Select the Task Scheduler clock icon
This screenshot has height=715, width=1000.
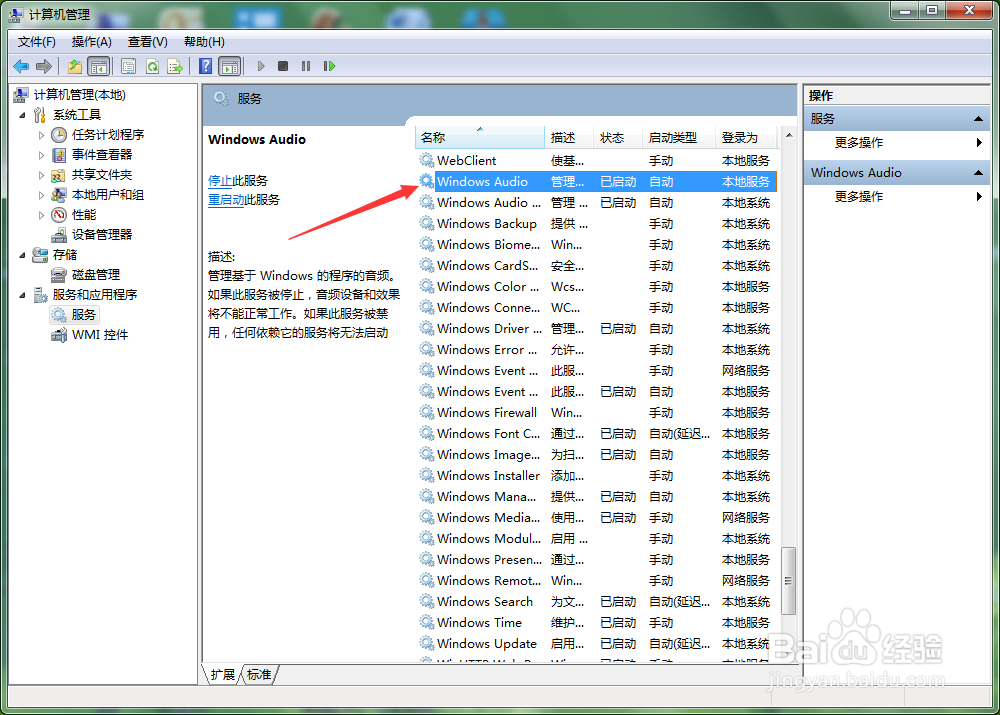point(59,135)
